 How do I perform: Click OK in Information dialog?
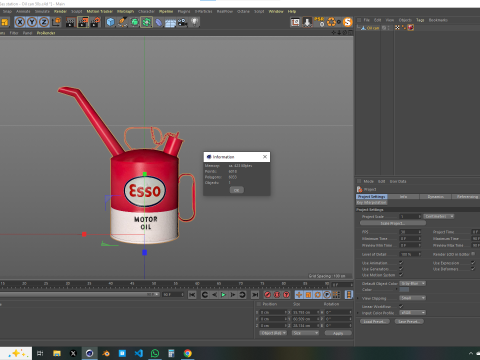[x=237, y=190]
